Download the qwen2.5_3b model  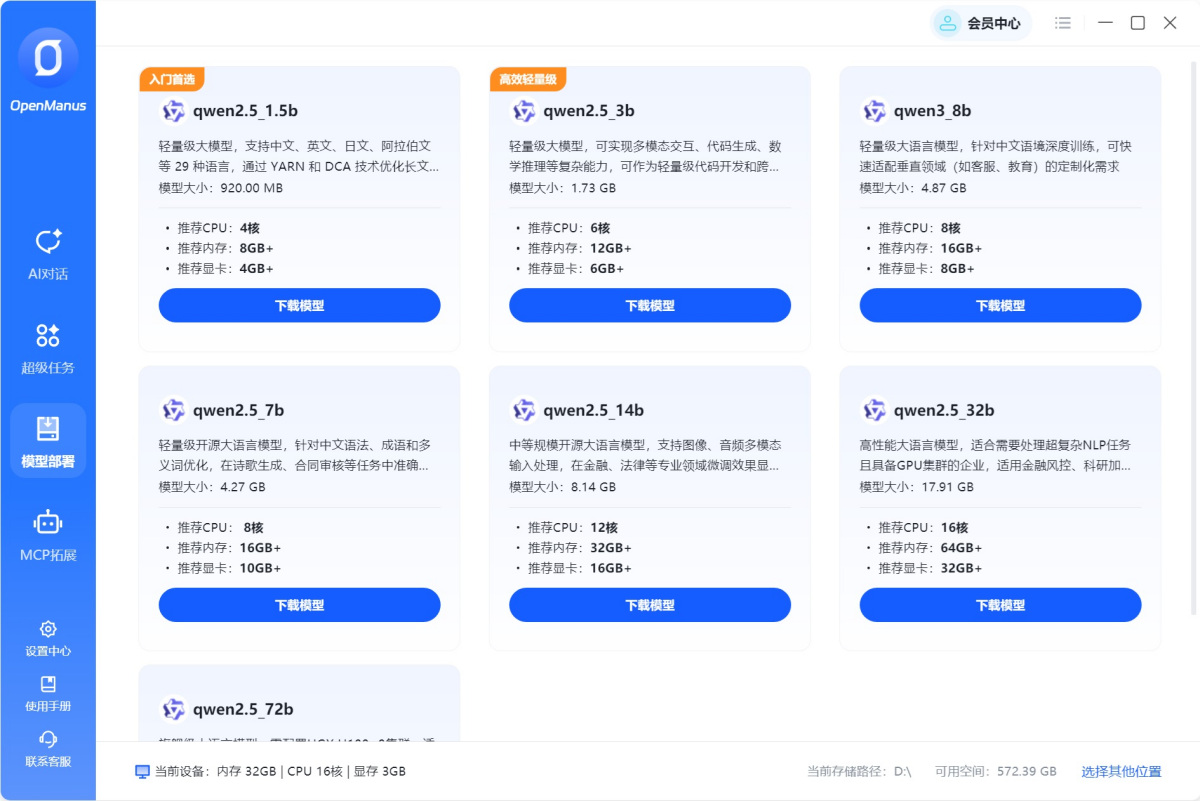[649, 305]
